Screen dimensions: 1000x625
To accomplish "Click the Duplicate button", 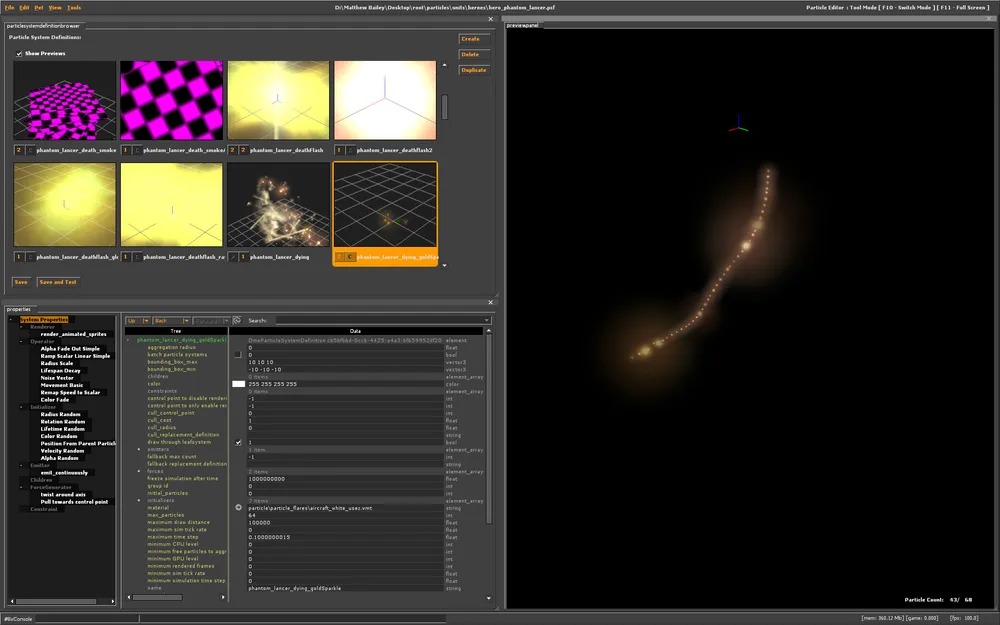I will (473, 70).
